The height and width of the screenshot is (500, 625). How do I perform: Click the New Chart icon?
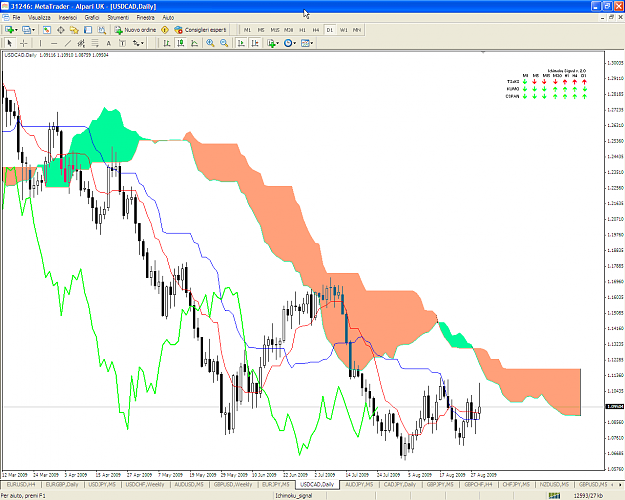(x=10, y=30)
